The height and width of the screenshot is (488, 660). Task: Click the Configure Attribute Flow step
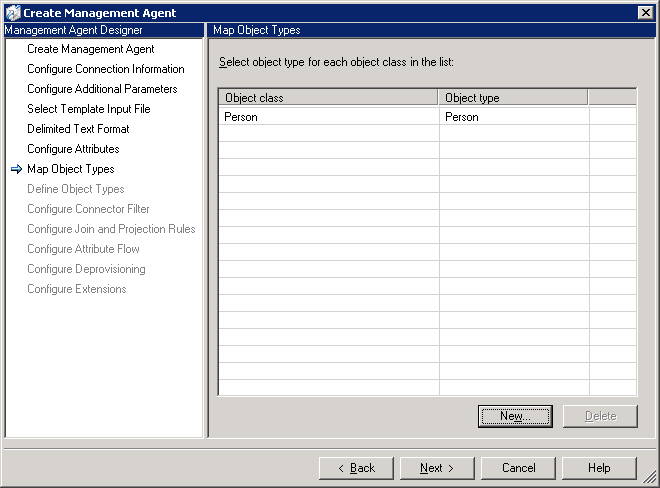[83, 249]
